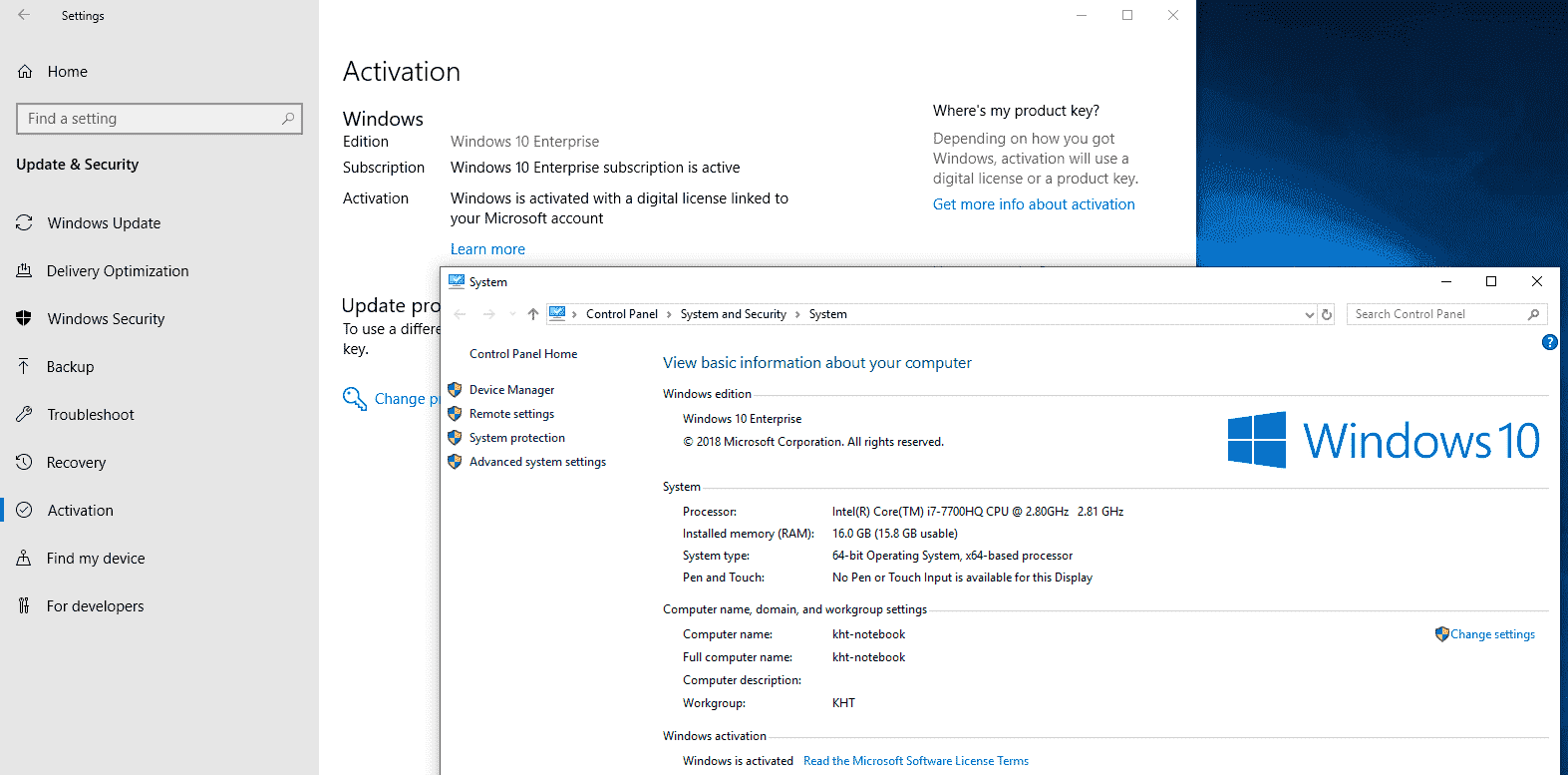Click the Control Panel breadcrumb
Viewport: 1568px width, 775px height.
[622, 314]
